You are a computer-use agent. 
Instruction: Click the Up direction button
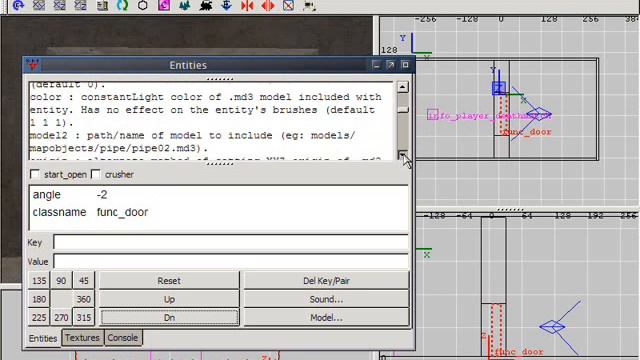[x=169, y=299]
